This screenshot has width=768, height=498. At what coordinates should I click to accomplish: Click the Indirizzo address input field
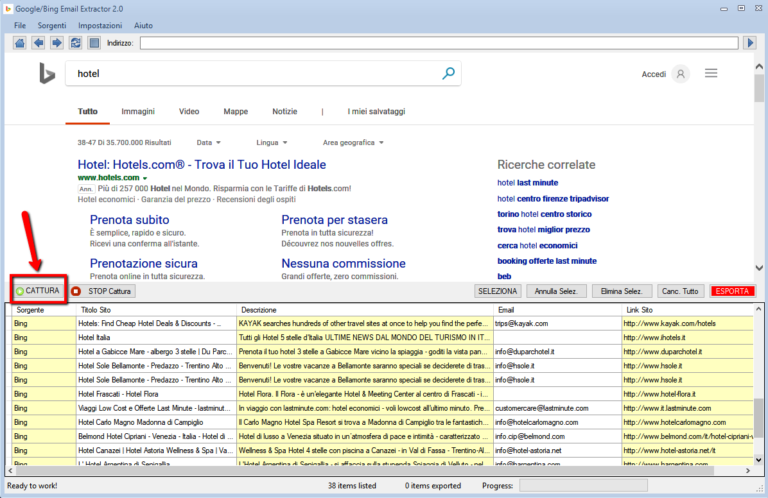440,43
